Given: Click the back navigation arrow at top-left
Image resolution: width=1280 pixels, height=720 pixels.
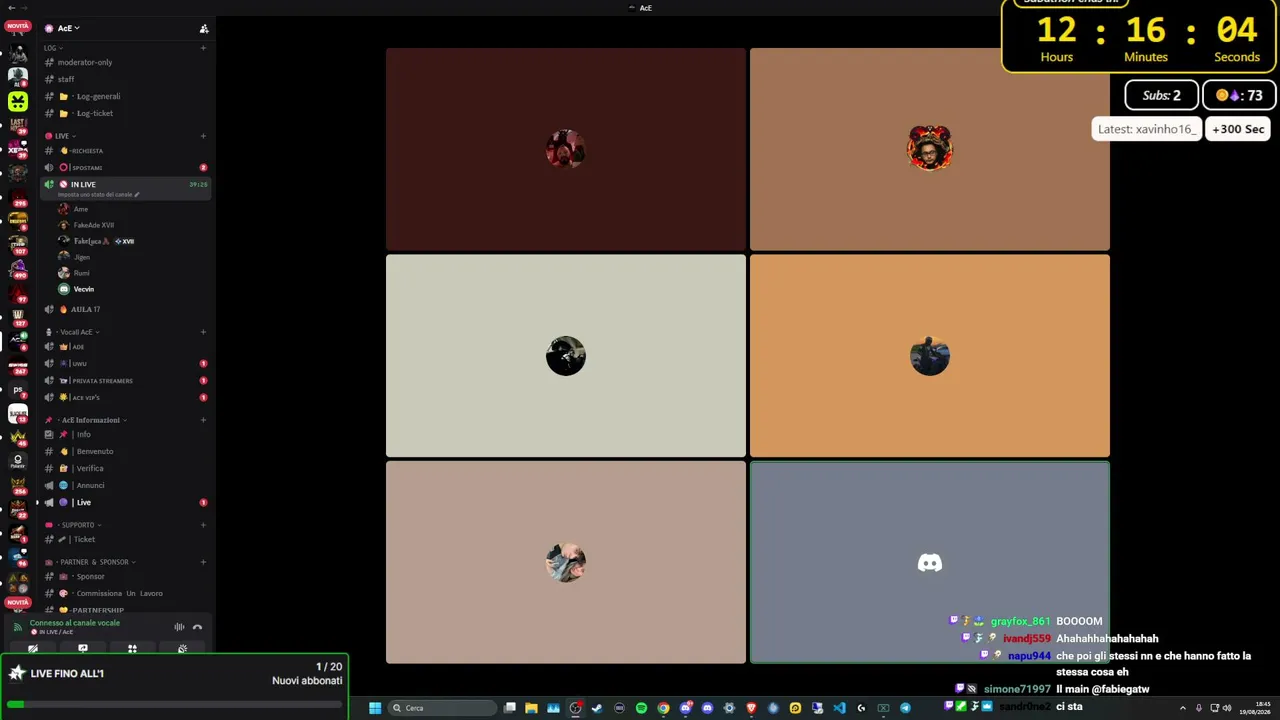Looking at the screenshot, I should tap(11, 8).
